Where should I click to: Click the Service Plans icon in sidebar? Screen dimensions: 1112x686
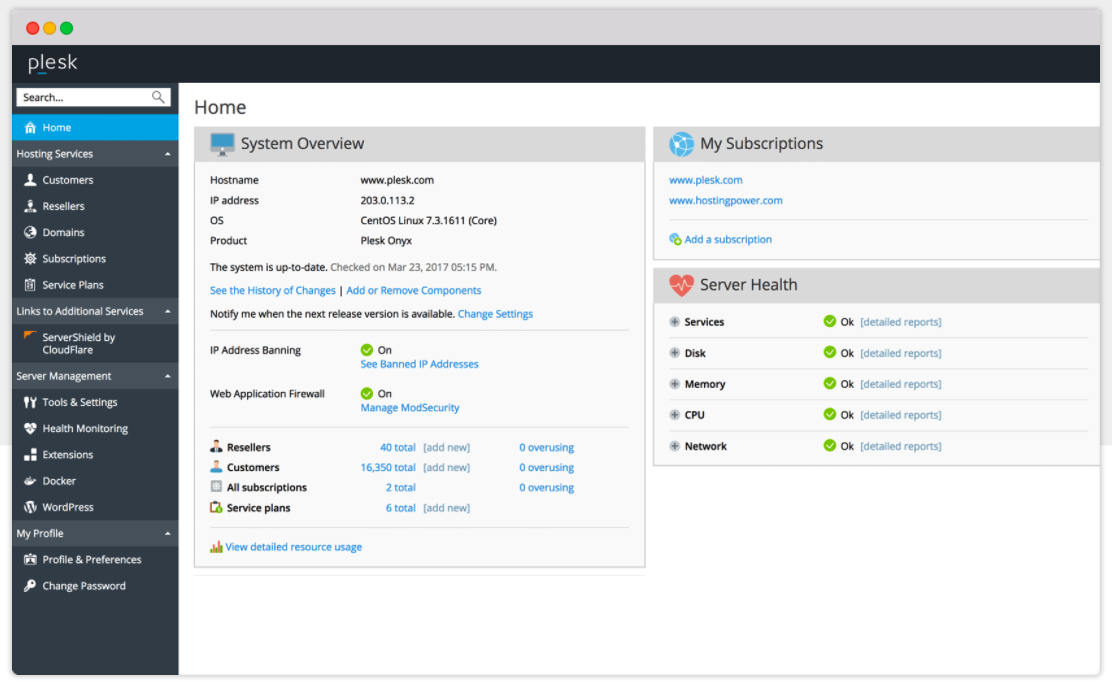point(30,285)
